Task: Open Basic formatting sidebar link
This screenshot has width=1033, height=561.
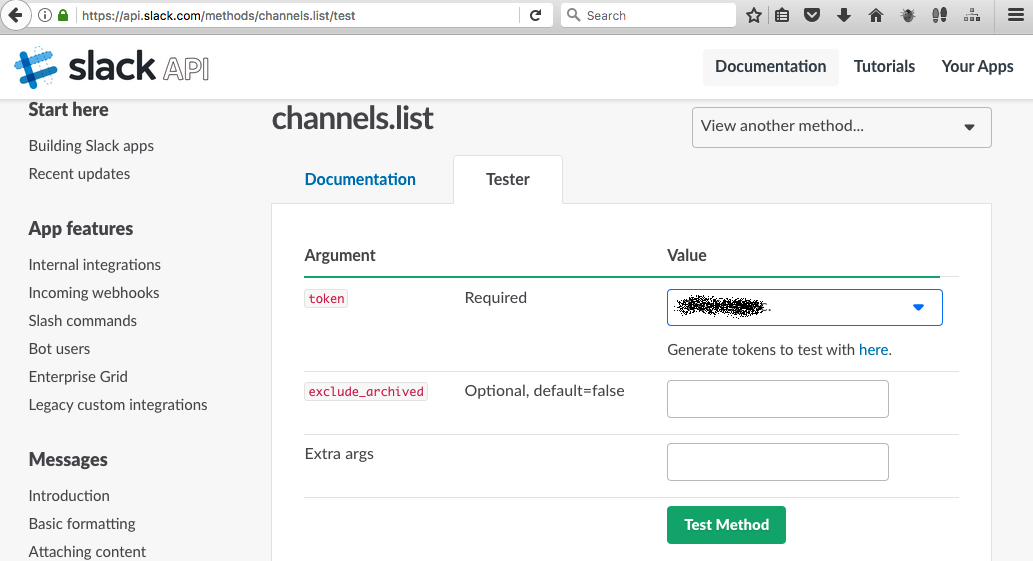Action: coord(82,524)
